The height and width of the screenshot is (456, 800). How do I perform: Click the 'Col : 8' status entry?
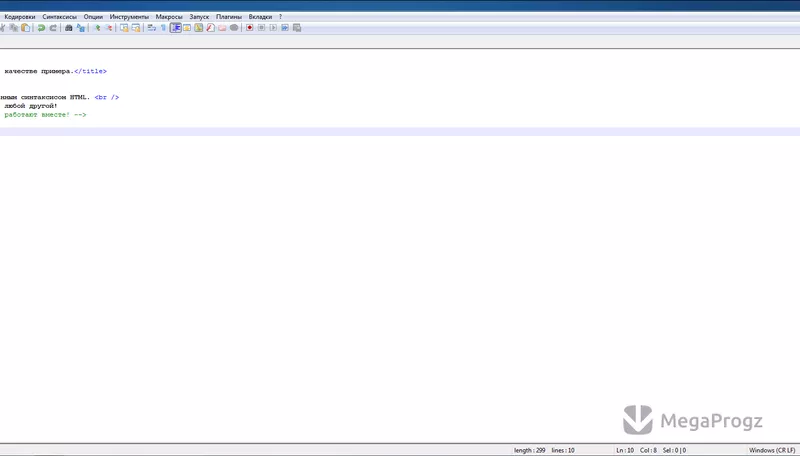point(648,450)
